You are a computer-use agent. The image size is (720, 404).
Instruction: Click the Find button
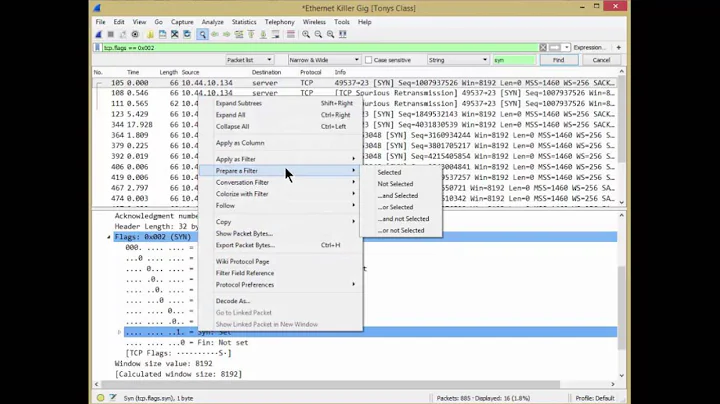[x=558, y=60]
